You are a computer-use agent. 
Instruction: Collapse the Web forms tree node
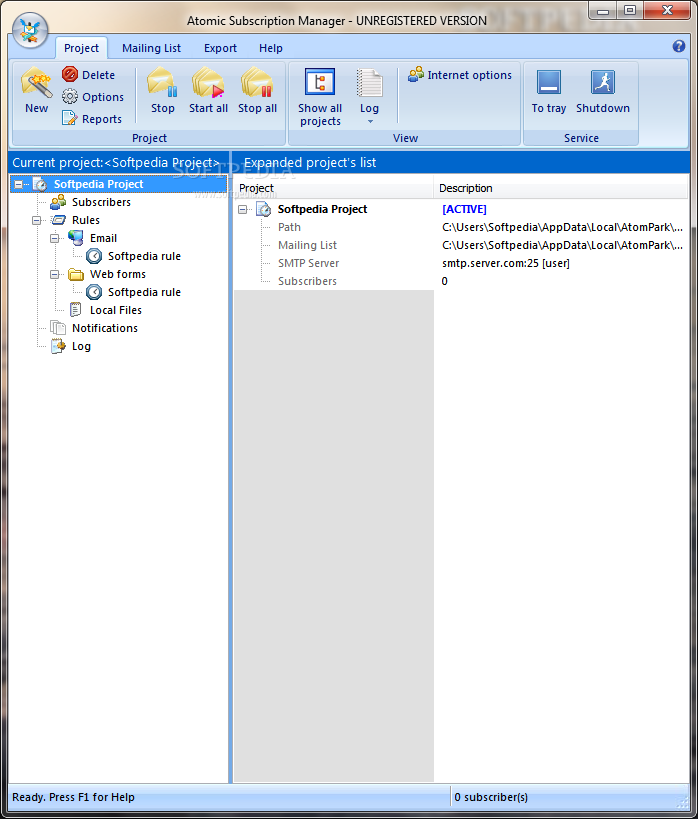tap(54, 274)
